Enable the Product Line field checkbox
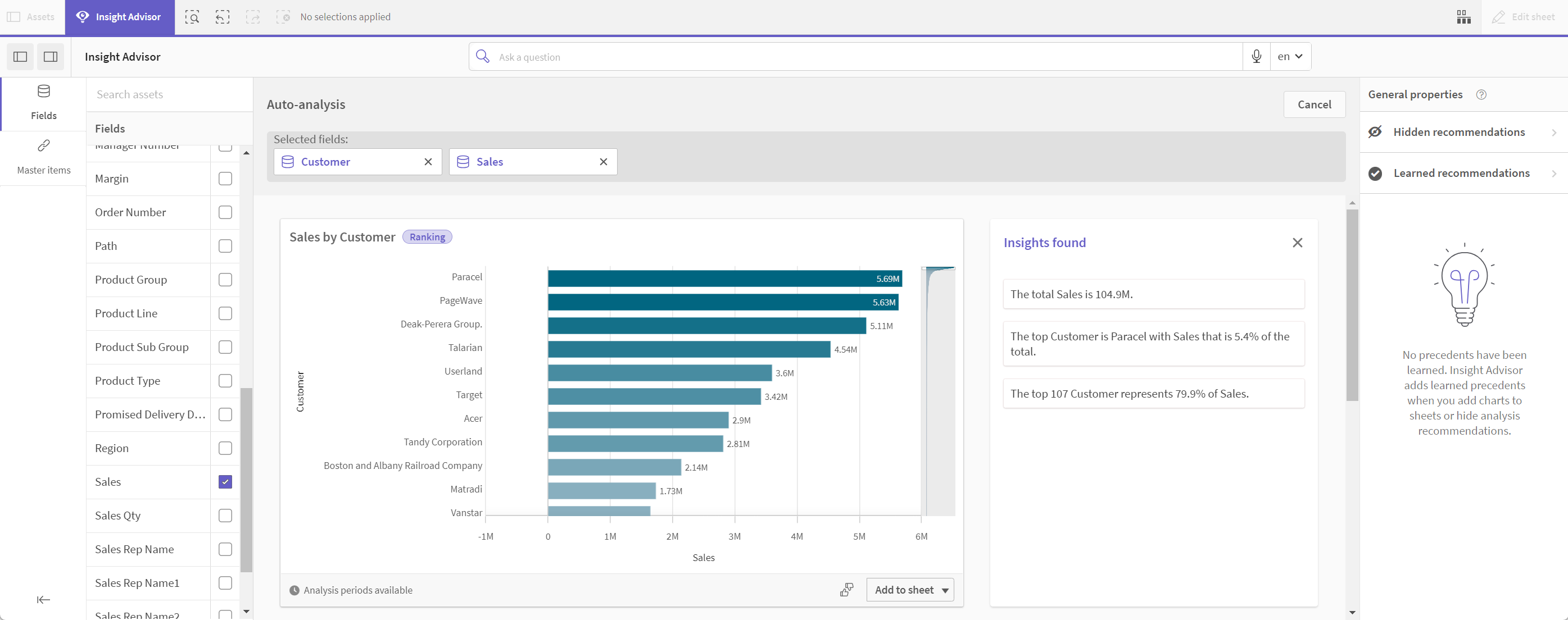This screenshot has height=620, width=1568. coord(225,313)
